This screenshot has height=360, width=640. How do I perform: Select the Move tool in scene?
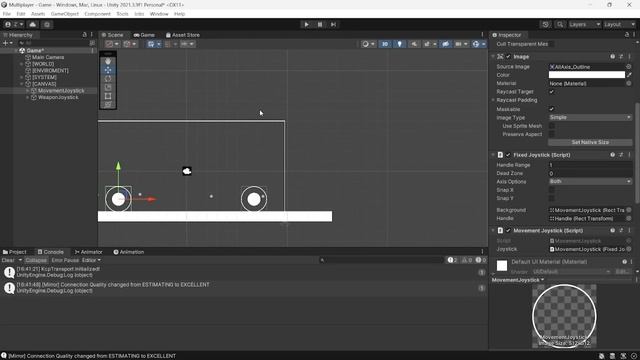coord(108,70)
